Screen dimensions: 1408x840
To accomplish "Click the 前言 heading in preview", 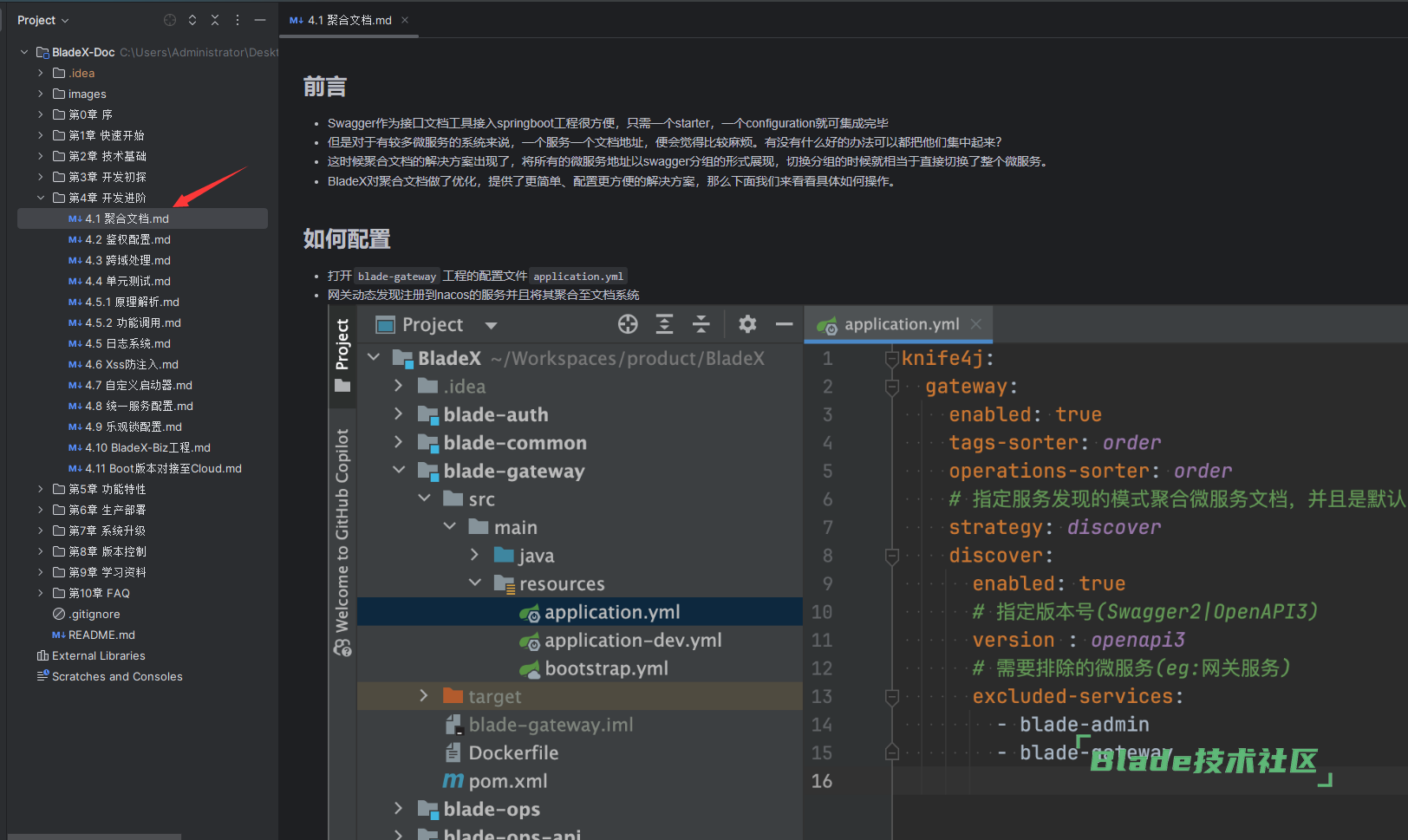I will 325,87.
